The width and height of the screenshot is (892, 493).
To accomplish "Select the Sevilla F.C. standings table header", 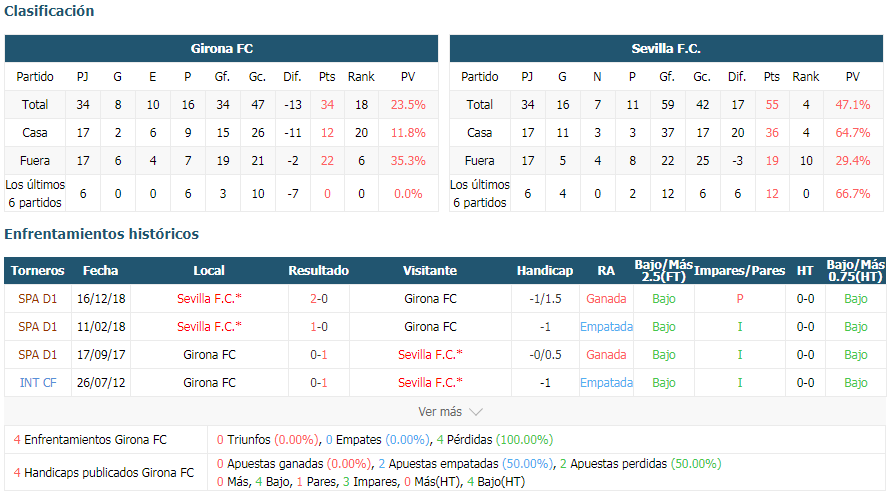I will point(666,48).
